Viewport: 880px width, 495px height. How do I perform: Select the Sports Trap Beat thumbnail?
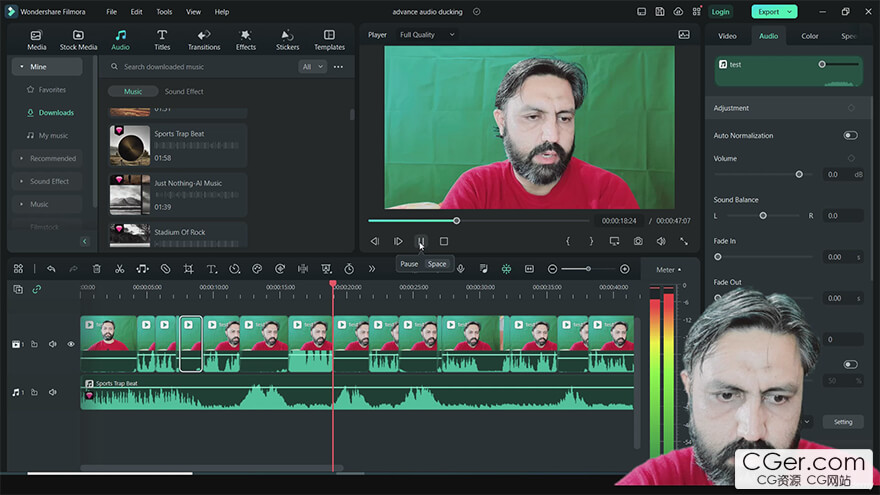coord(130,145)
